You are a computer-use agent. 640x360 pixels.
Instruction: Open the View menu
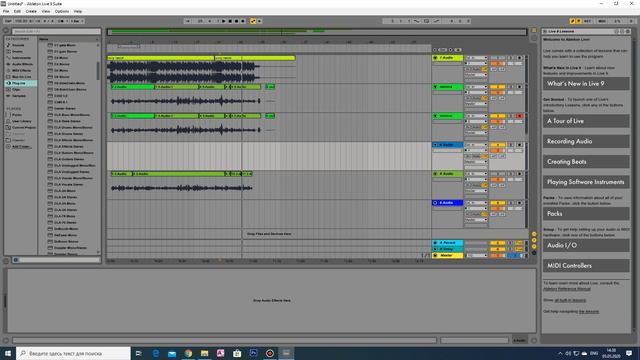46,11
